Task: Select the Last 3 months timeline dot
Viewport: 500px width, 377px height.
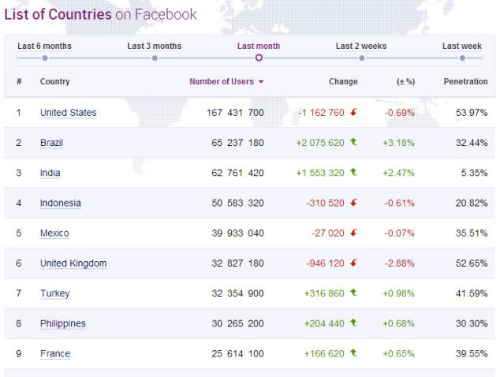Action: (155, 58)
